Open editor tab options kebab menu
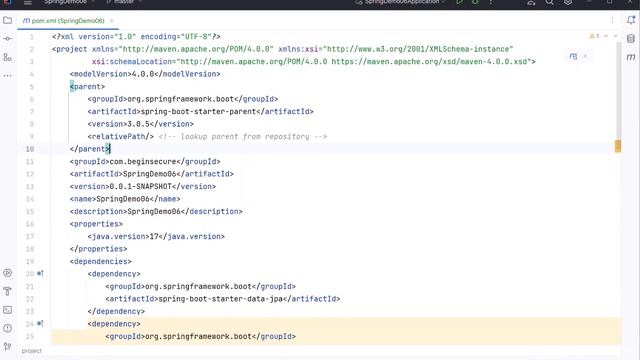 [x=612, y=20]
